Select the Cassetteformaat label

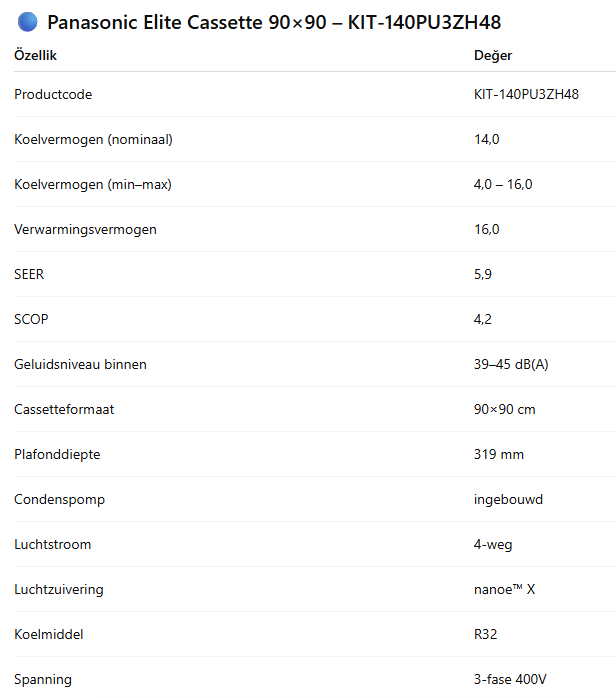[x=64, y=409]
